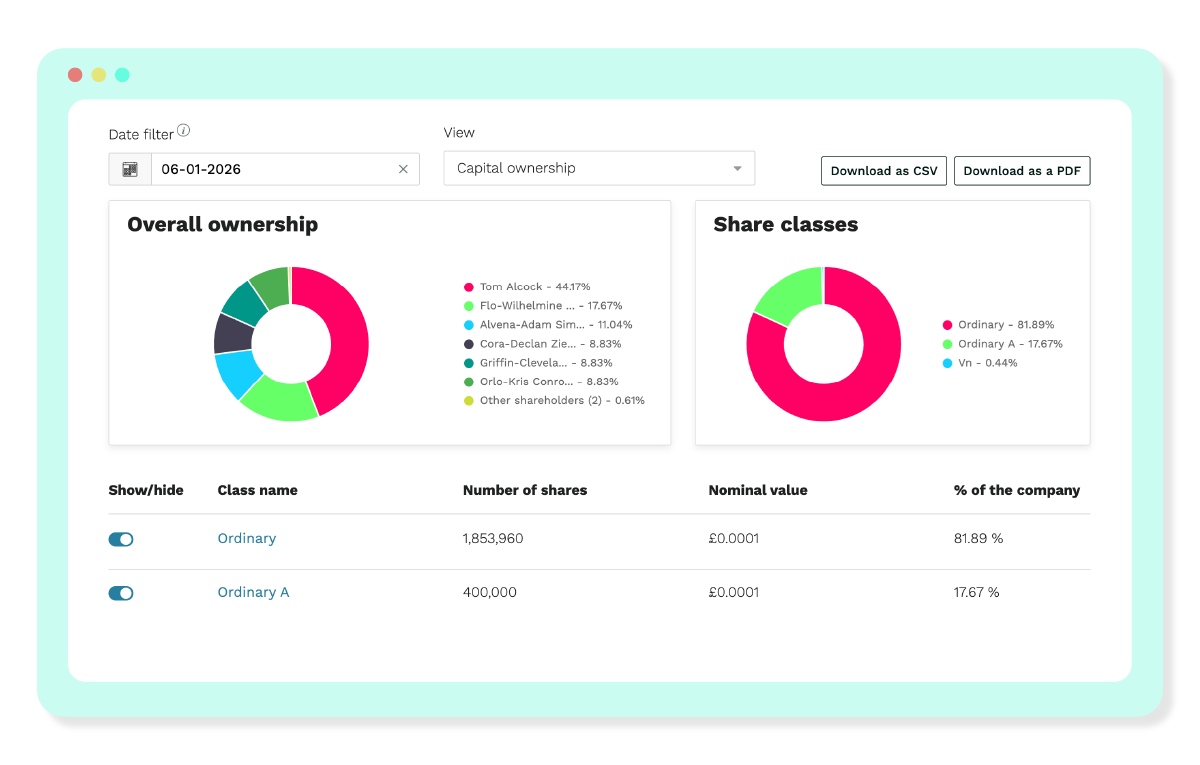The height and width of the screenshot is (765, 1200).
Task: Click the Tom Alcock legend dot
Action: [x=468, y=287]
